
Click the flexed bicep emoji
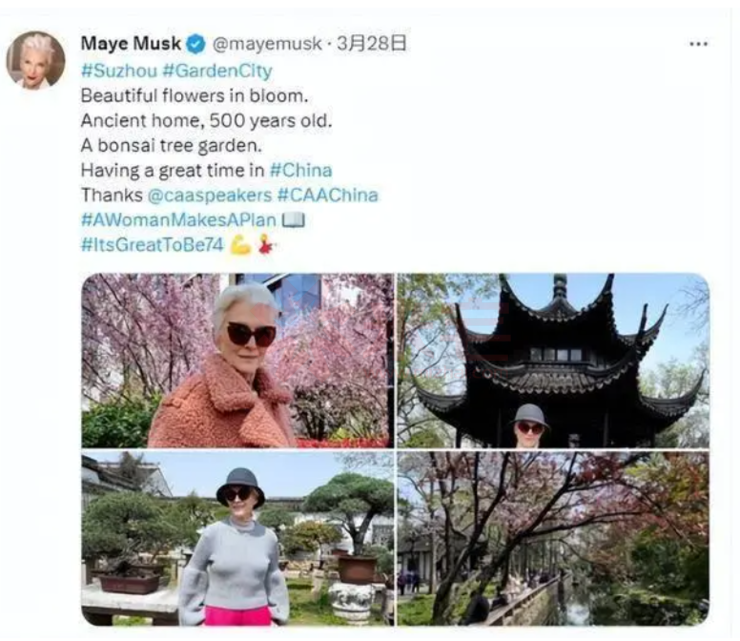coord(240,245)
